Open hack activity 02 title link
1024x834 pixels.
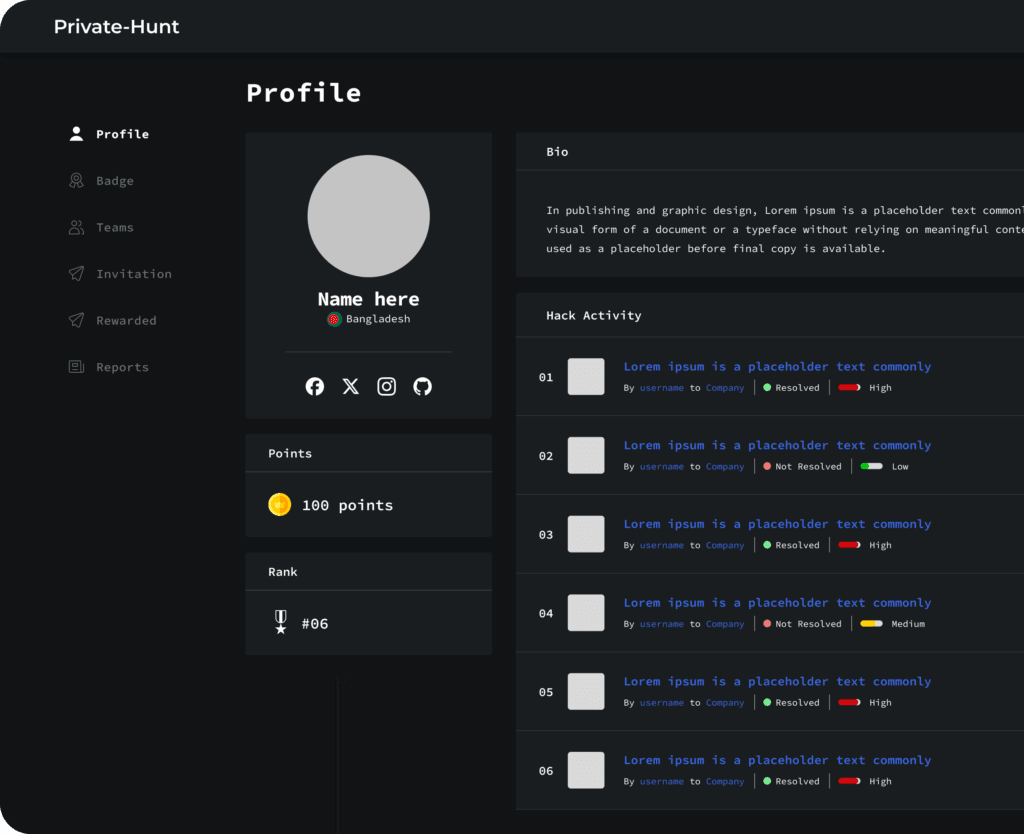(x=777, y=445)
